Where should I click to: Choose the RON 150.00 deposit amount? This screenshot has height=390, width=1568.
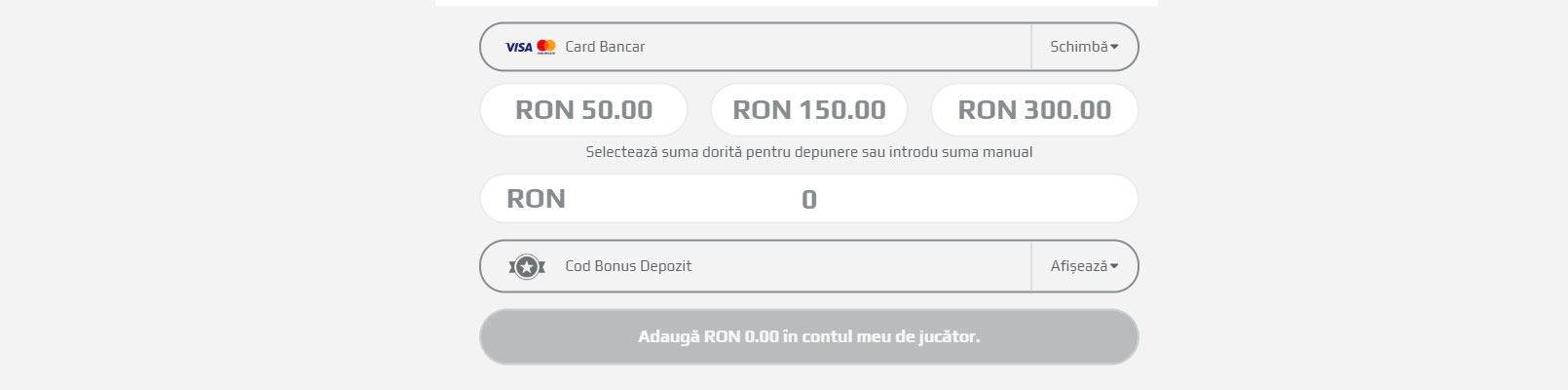809,110
